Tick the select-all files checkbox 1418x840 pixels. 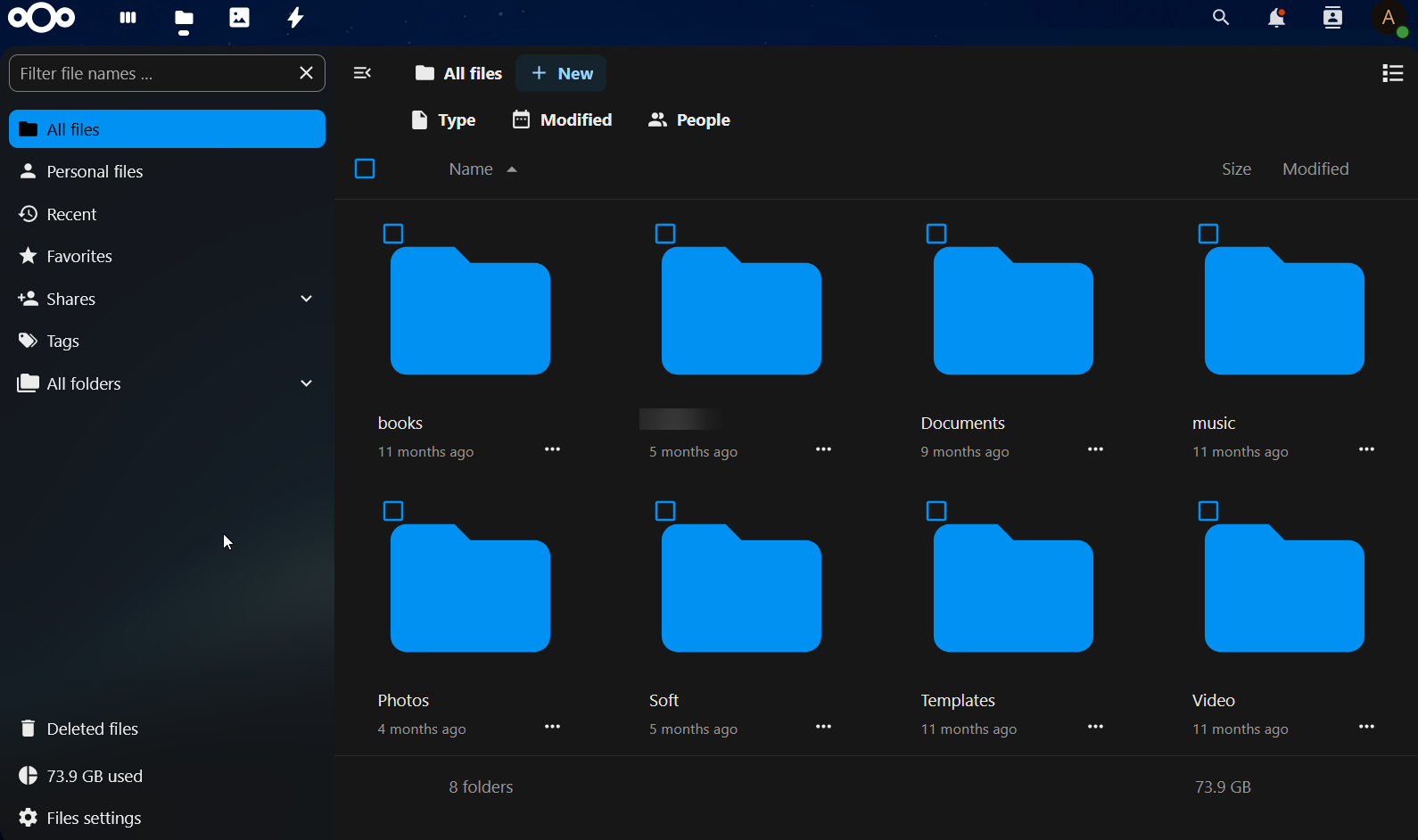(365, 169)
